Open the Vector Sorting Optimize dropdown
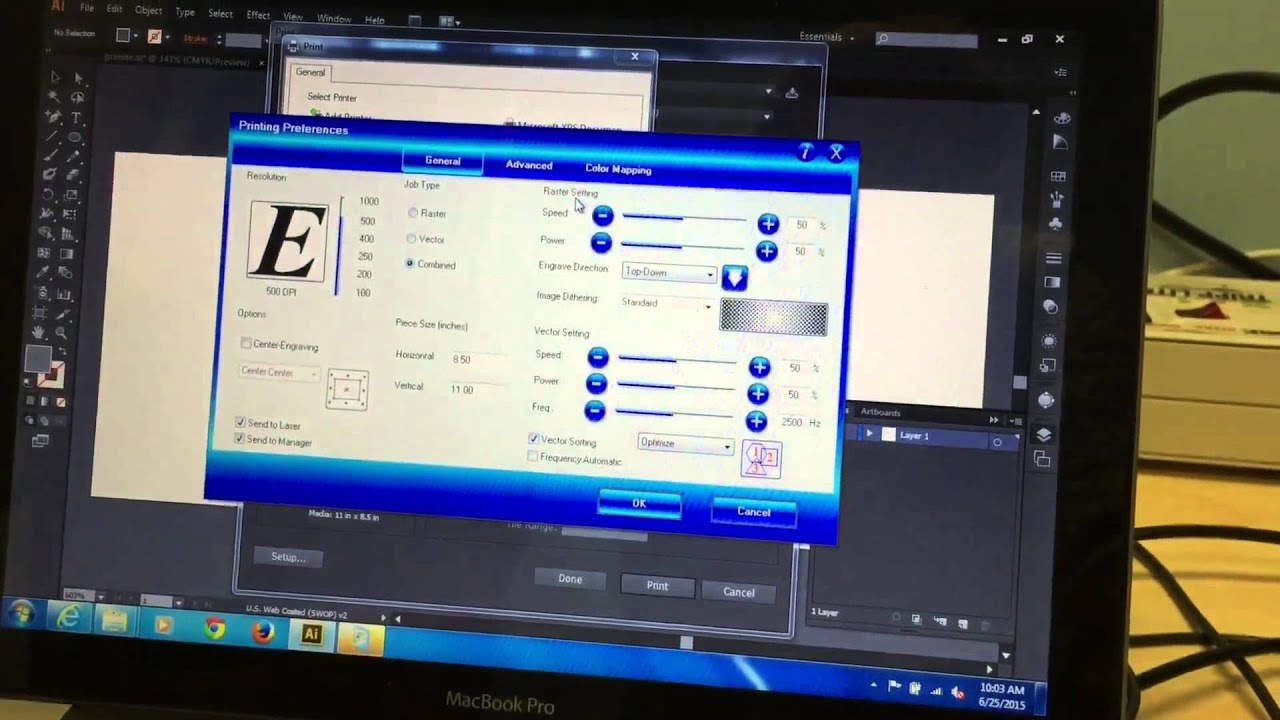The height and width of the screenshot is (720, 1280). 685,444
